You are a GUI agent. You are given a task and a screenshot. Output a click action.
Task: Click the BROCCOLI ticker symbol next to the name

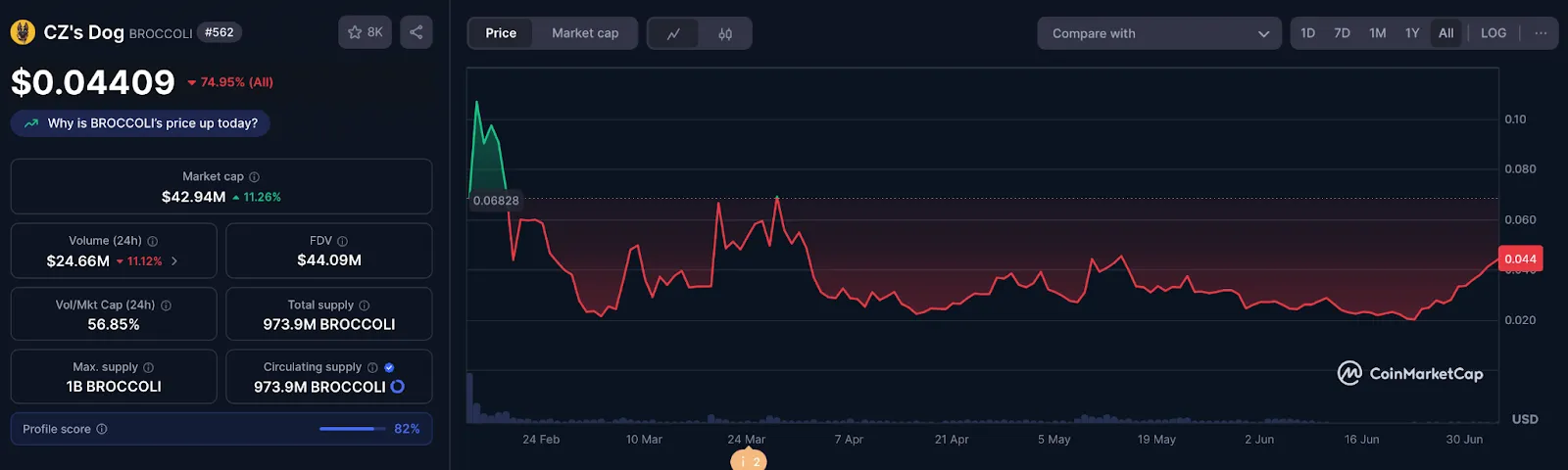[x=161, y=33]
